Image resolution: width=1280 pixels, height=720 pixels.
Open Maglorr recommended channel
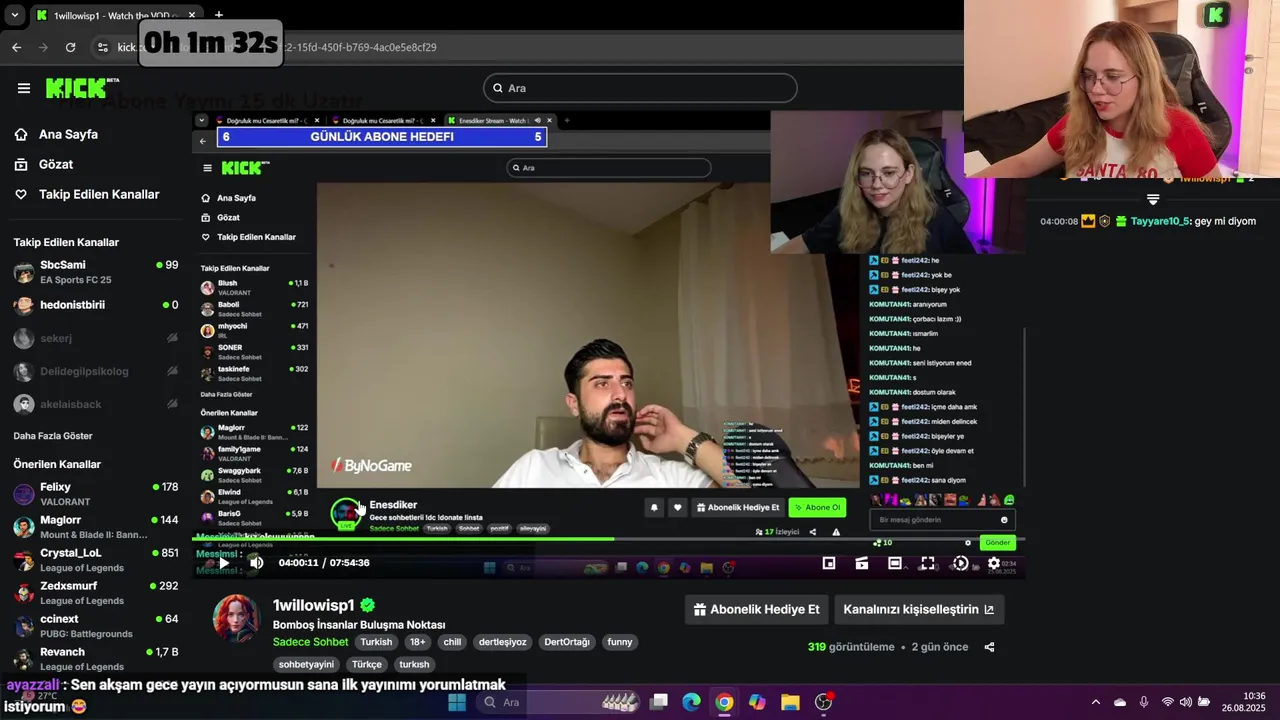(x=95, y=527)
